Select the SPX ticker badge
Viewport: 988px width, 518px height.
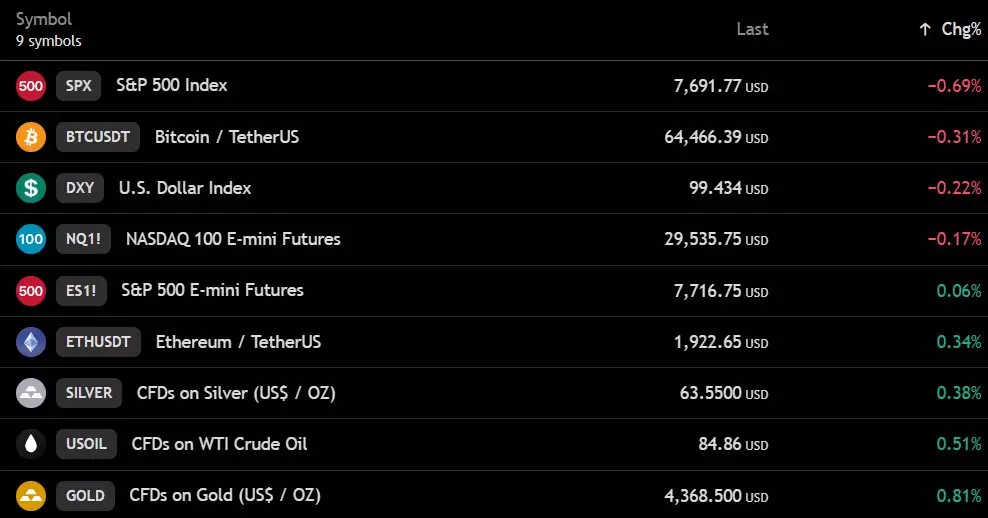pos(78,86)
